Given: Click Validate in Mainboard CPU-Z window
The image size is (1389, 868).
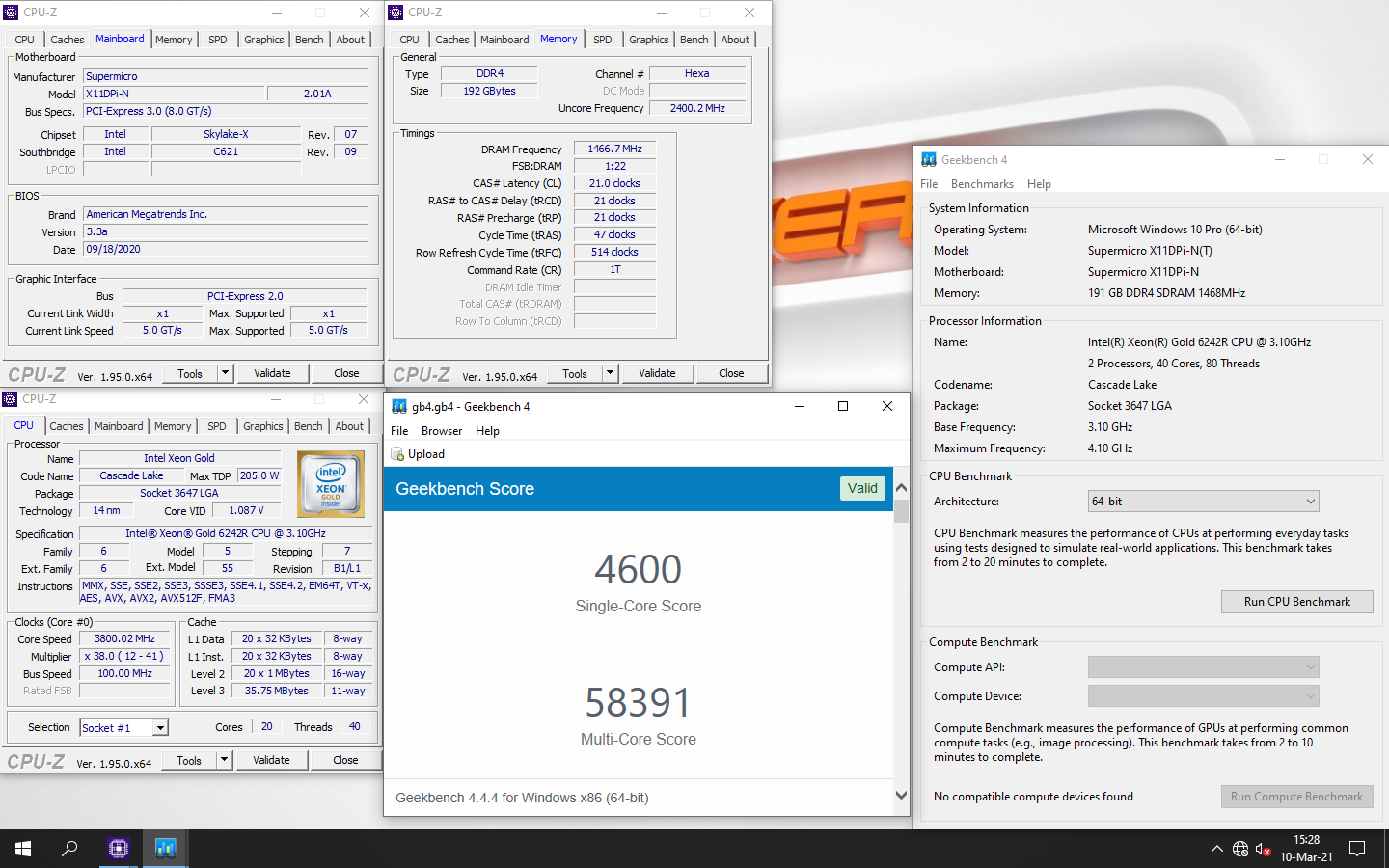Looking at the screenshot, I should (x=272, y=373).
